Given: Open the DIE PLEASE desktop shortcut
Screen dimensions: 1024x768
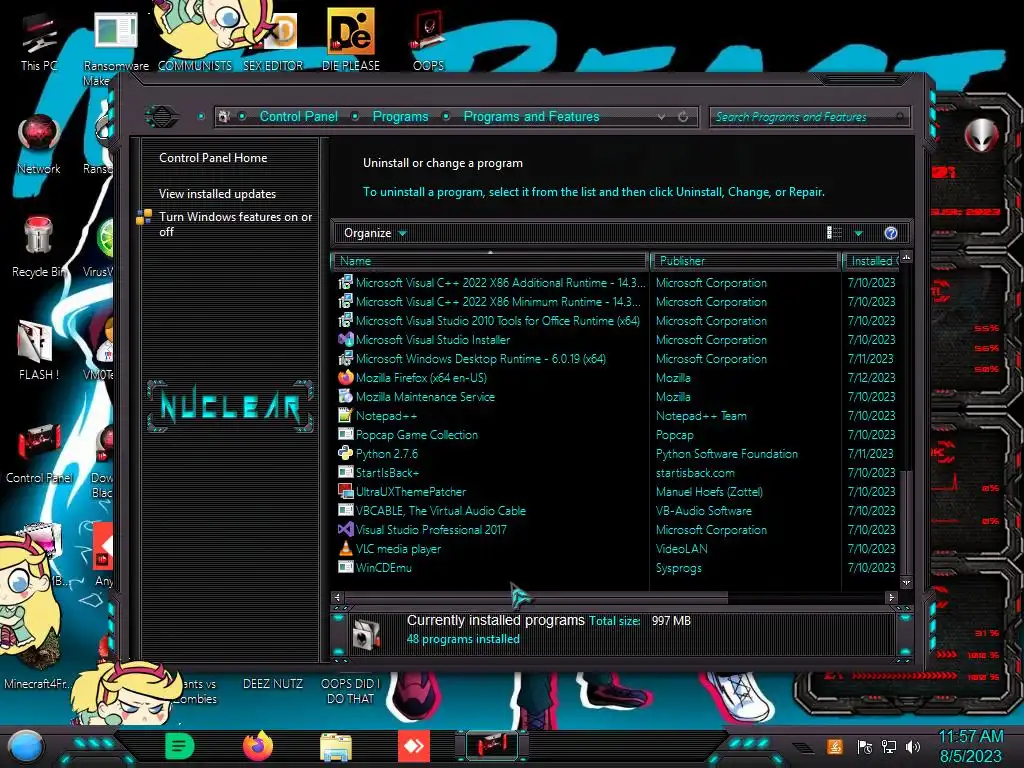Looking at the screenshot, I should pyautogui.click(x=351, y=40).
